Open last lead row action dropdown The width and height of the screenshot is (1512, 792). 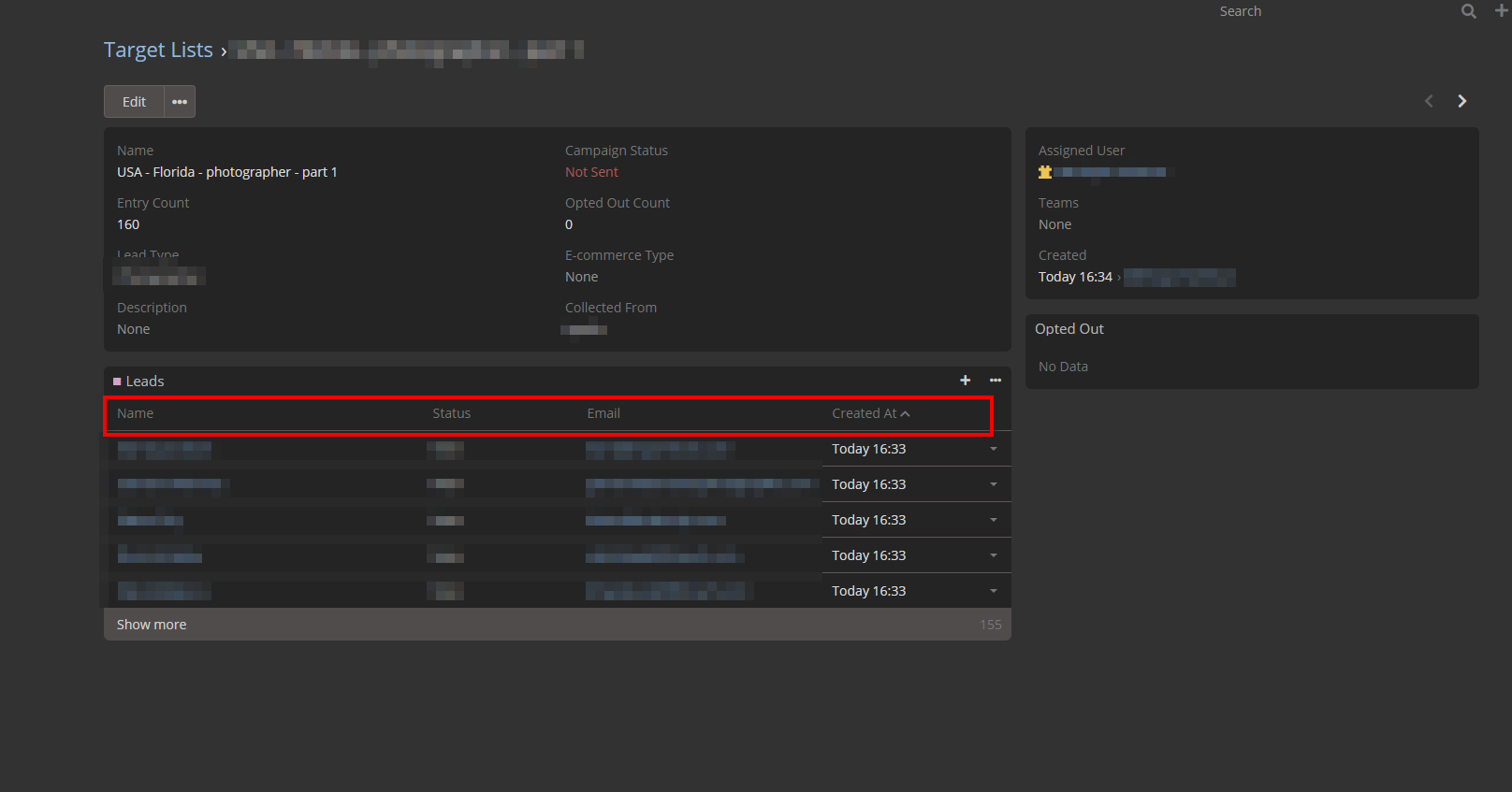(x=993, y=591)
